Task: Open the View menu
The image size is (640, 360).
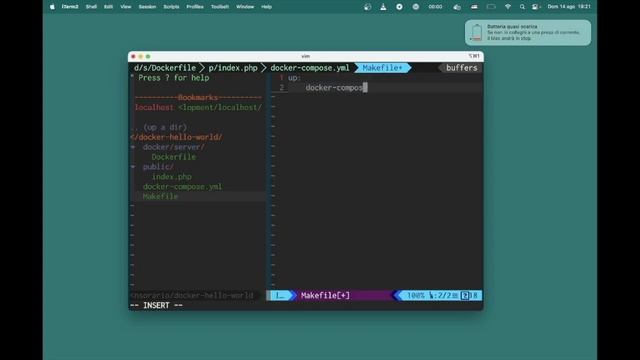Action: pyautogui.click(x=126, y=7)
